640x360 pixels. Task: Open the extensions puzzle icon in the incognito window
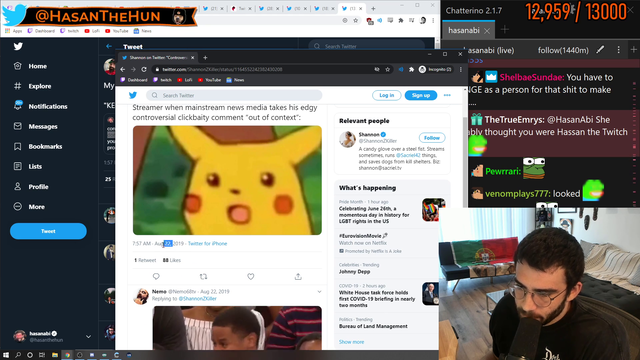(411, 69)
